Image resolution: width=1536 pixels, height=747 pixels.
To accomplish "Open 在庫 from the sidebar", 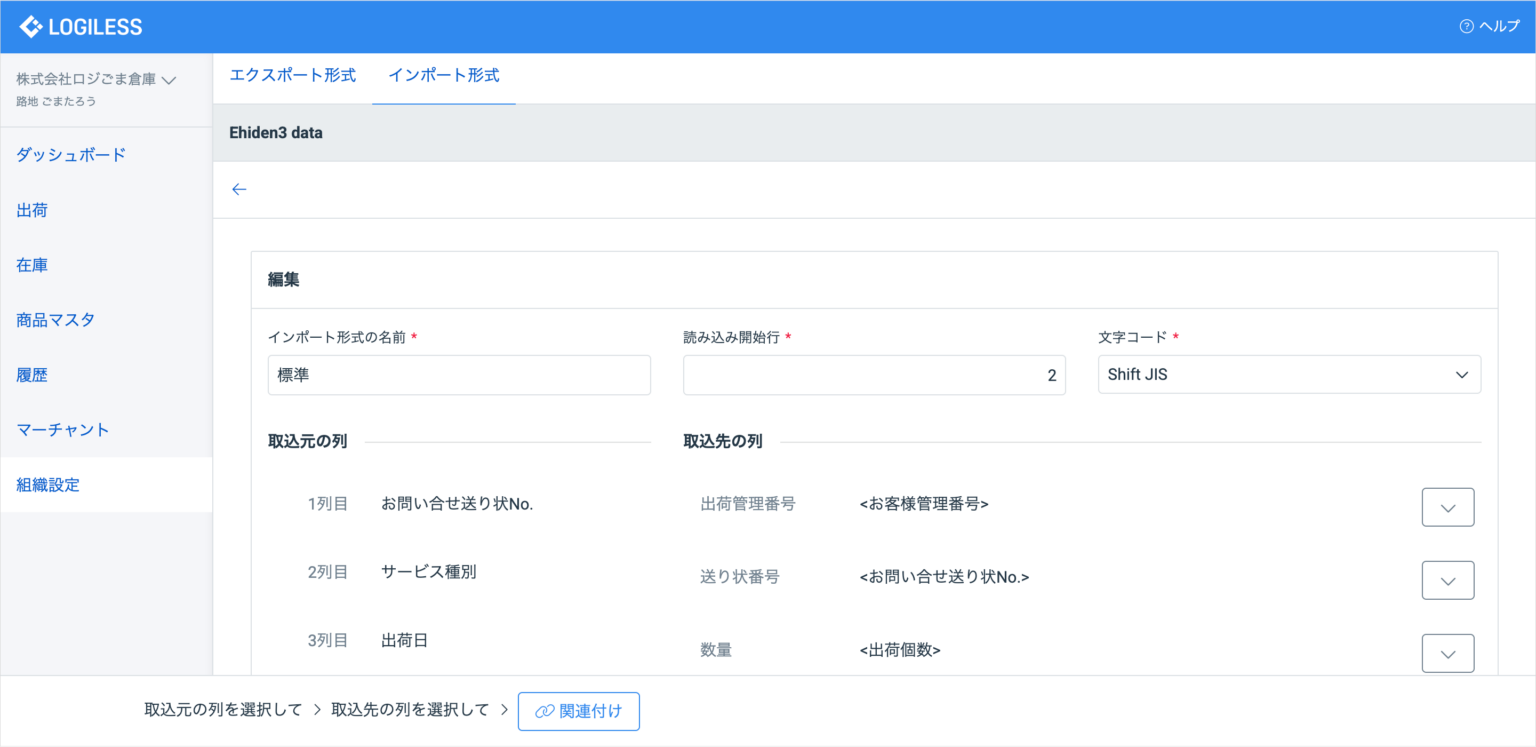I will (32, 265).
